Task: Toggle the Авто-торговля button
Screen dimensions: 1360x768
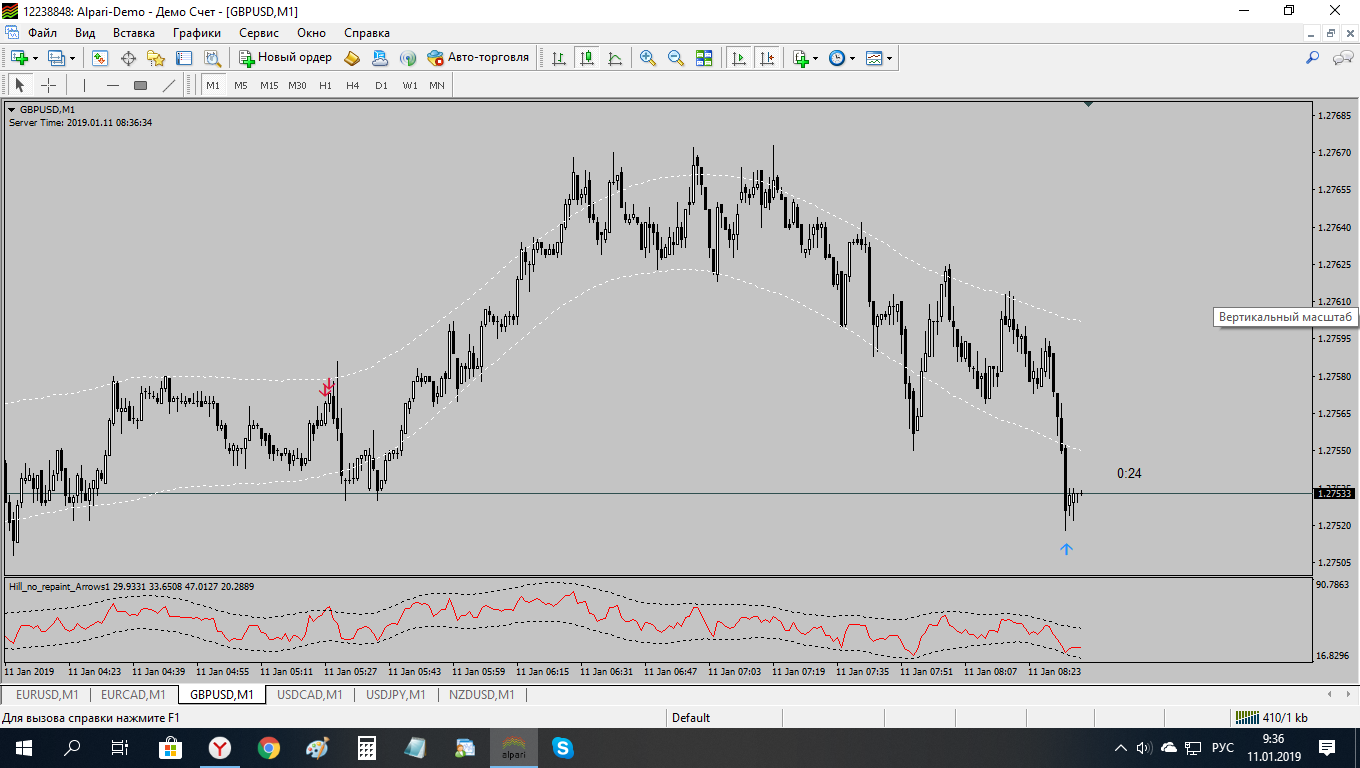Action: [478, 58]
